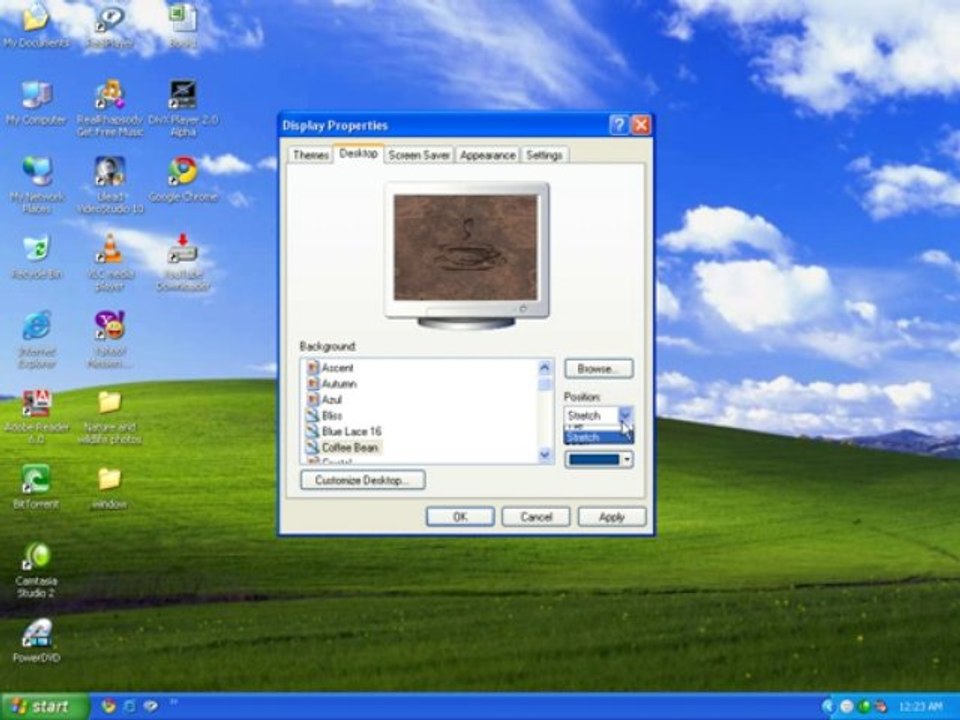Select Yahoo! Messenger desktop icon
The image size is (960, 720).
coord(110,339)
